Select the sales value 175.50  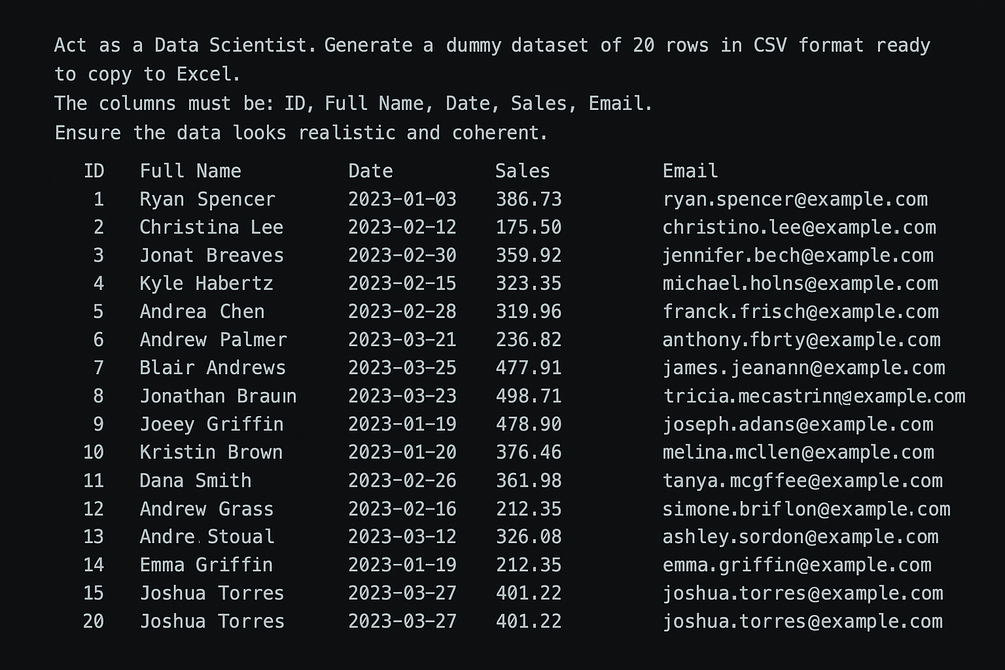click(529, 228)
